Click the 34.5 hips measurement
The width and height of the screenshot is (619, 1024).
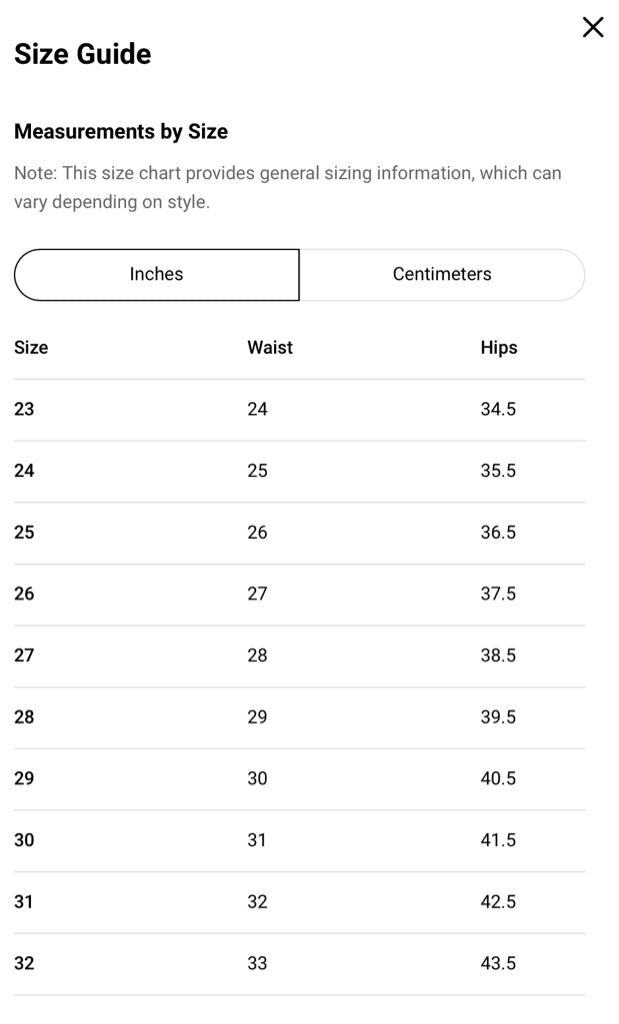tap(498, 409)
